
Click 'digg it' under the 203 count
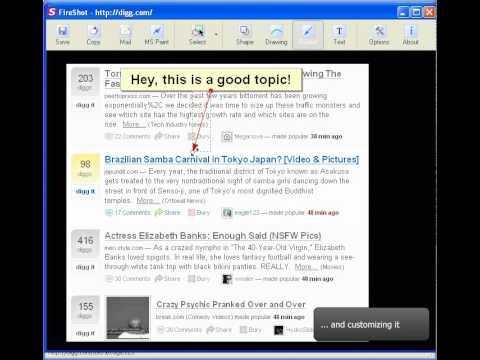85,105
